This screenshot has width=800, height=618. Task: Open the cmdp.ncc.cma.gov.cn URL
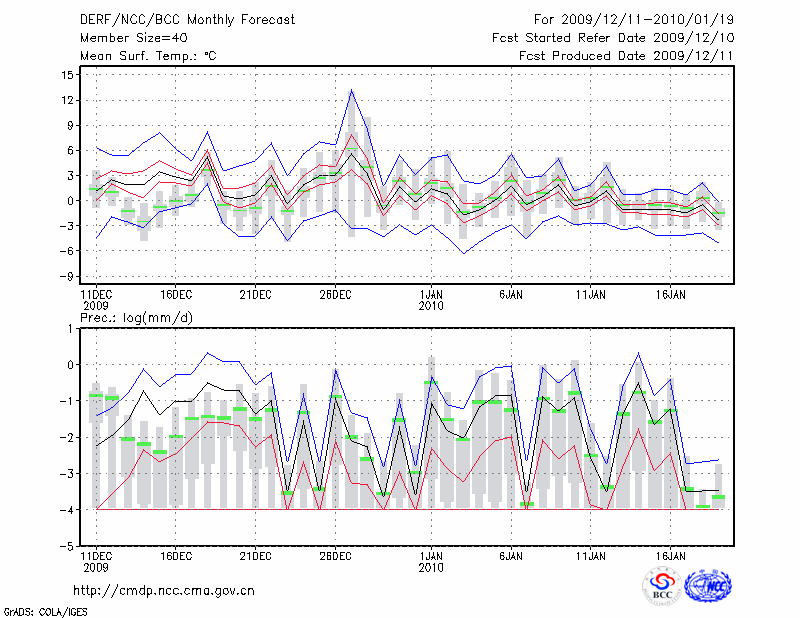click(x=164, y=590)
